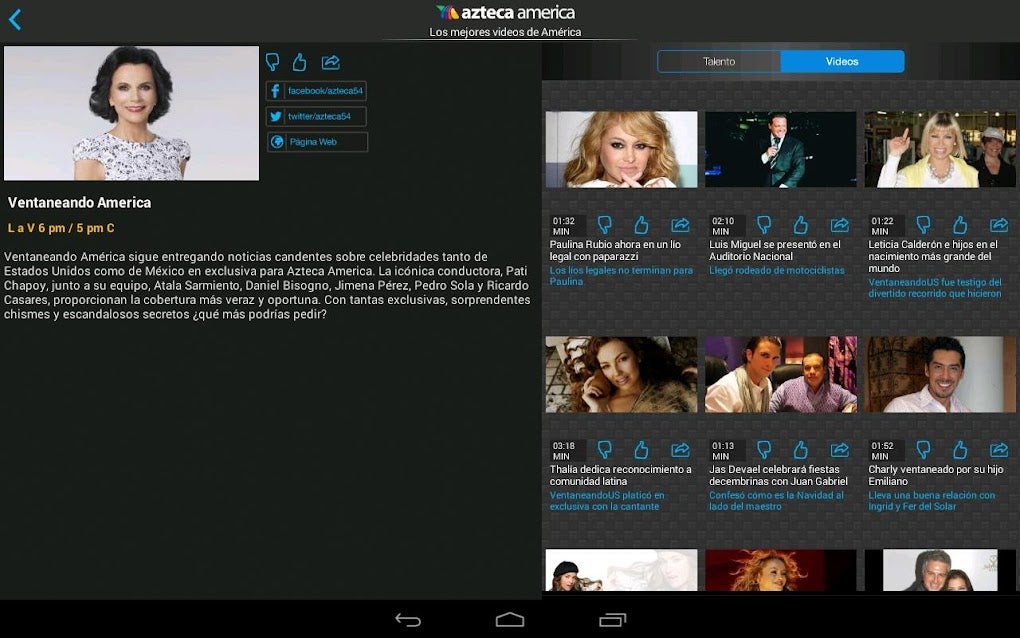The image size is (1020, 638).
Task: Thumbs down the Paulina Rubio video
Action: pyautogui.click(x=604, y=225)
